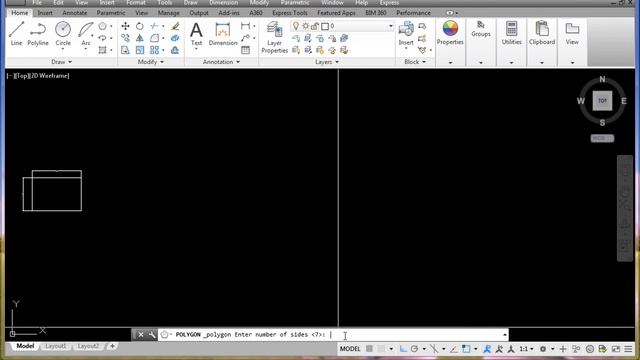This screenshot has width=640, height=360.
Task: Select the Line tool
Action: tap(16, 33)
